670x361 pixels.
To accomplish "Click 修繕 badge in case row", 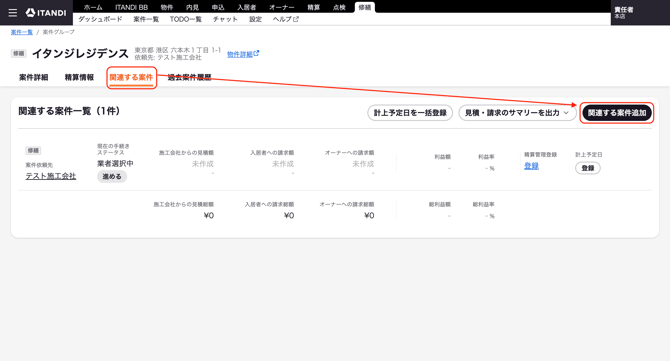I will click(33, 150).
